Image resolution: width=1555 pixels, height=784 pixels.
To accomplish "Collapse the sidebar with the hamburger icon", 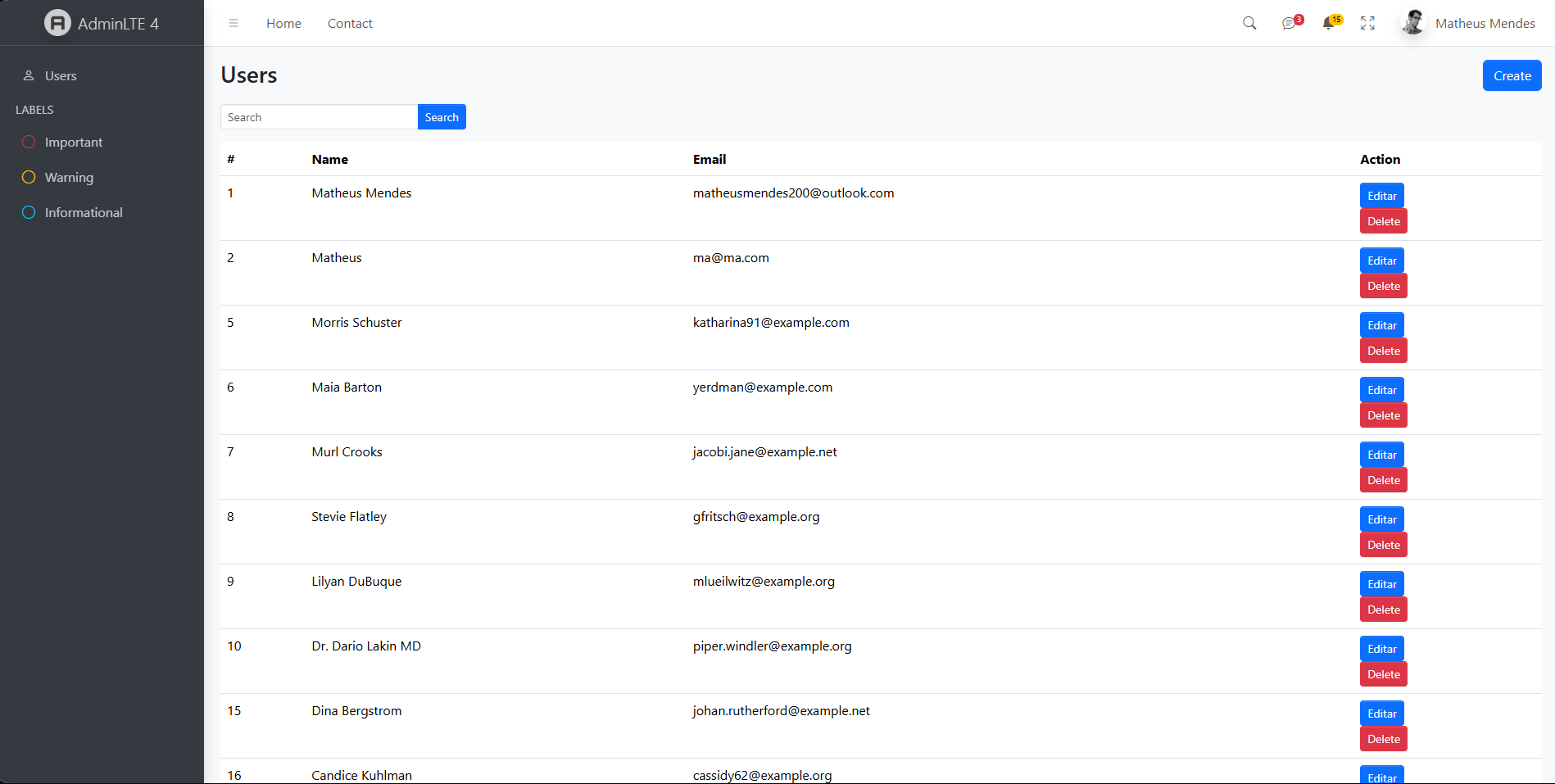I will tap(233, 23).
